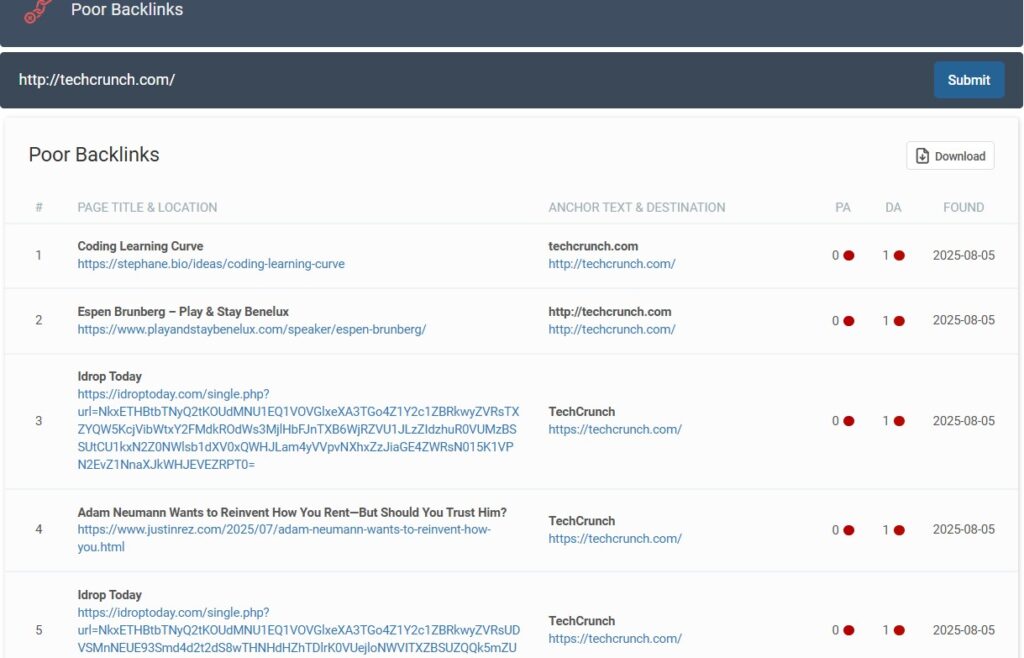
Task: Click the found date 2025-08-05 in row 2
Action: [963, 321]
